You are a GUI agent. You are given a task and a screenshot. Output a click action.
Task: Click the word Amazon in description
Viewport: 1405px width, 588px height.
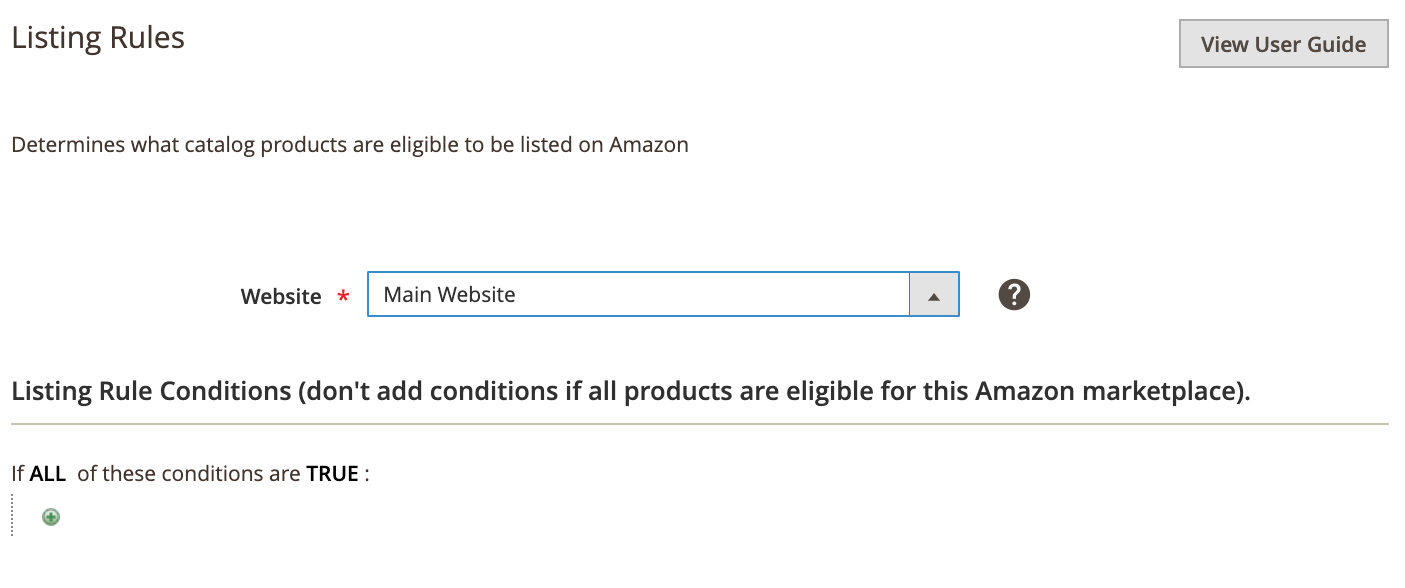point(649,145)
